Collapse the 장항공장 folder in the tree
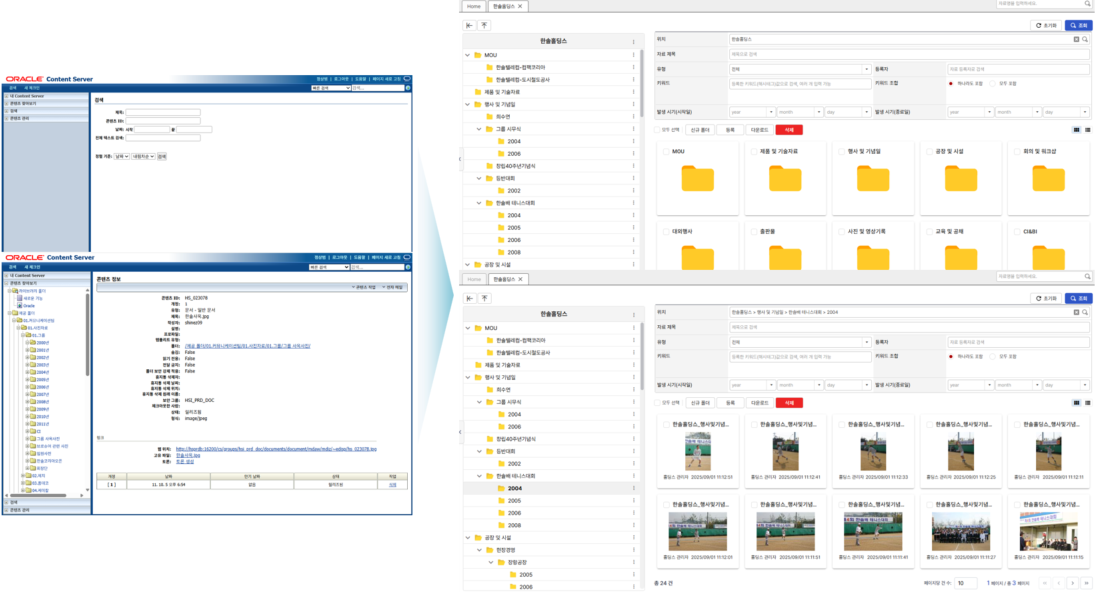The width and height of the screenshot is (1095, 592). pyautogui.click(x=490, y=562)
